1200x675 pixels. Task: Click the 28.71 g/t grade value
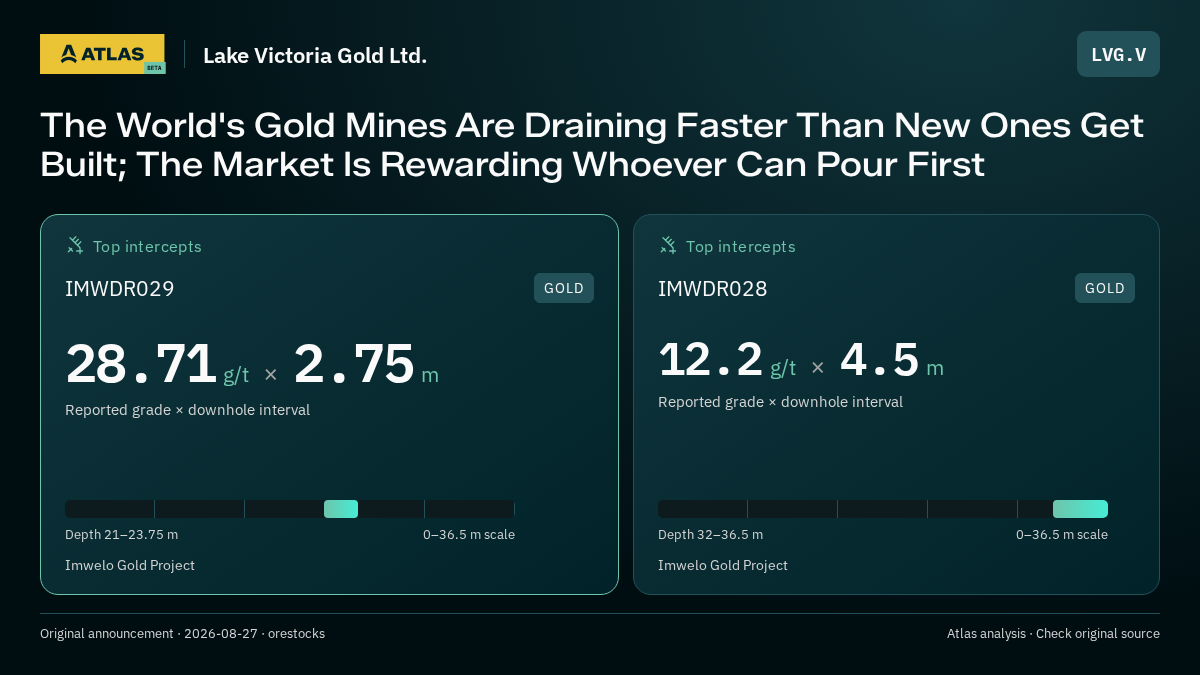(x=157, y=364)
